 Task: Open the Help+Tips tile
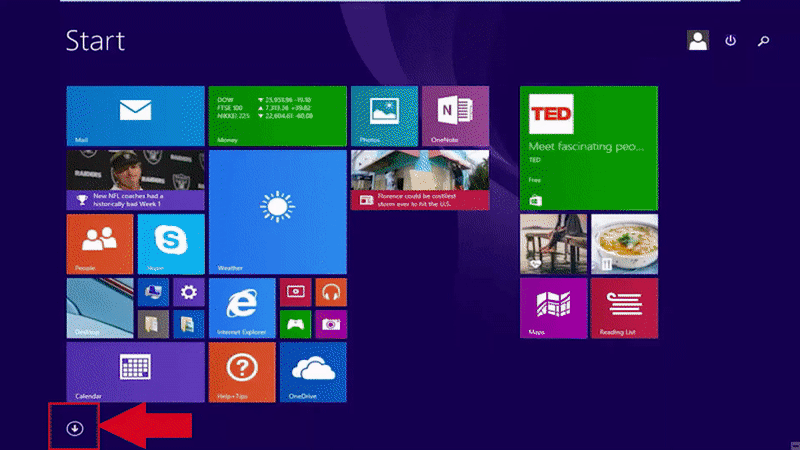[242, 372]
